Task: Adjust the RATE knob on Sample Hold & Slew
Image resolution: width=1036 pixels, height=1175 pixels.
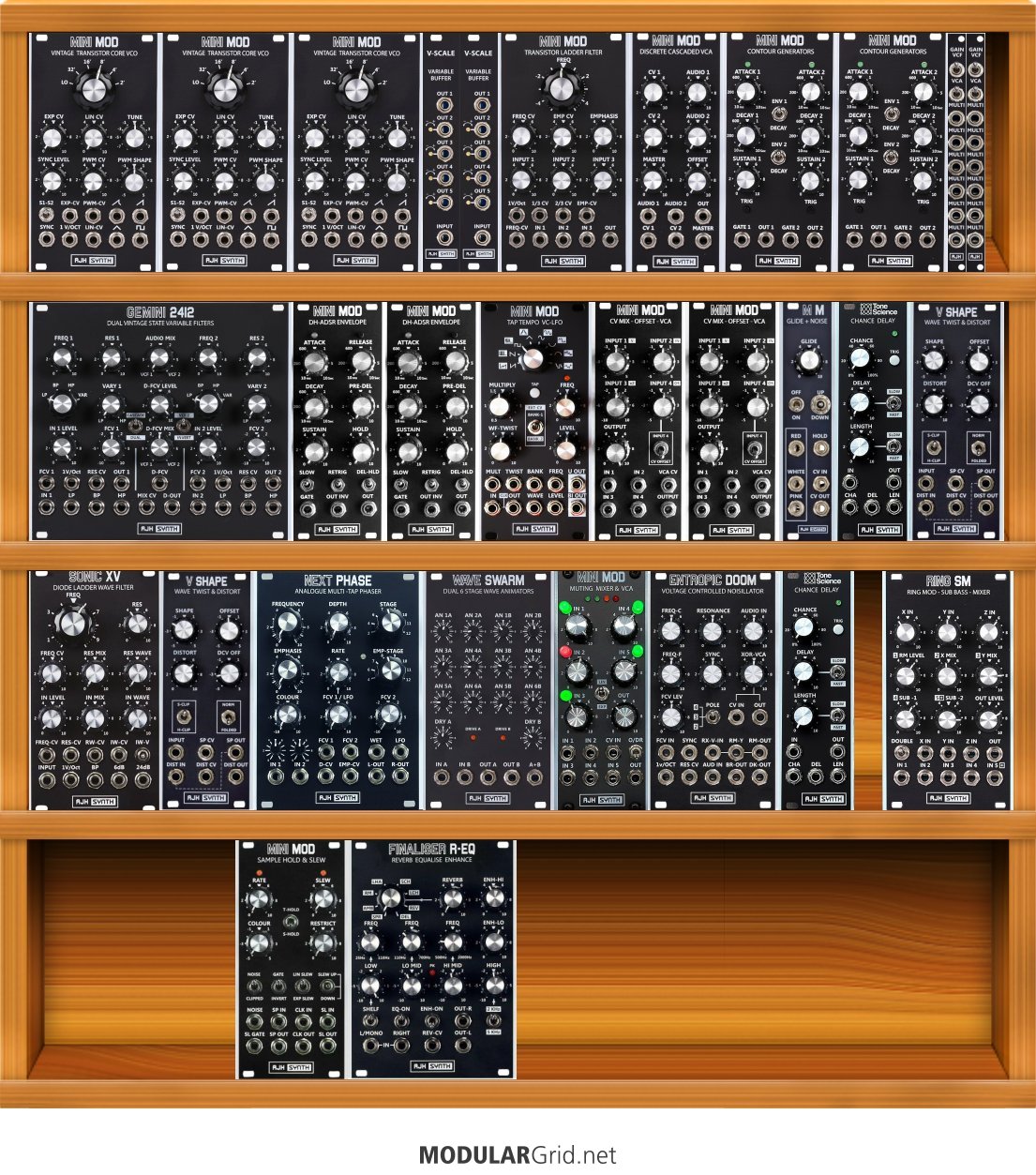Action: click(x=259, y=898)
